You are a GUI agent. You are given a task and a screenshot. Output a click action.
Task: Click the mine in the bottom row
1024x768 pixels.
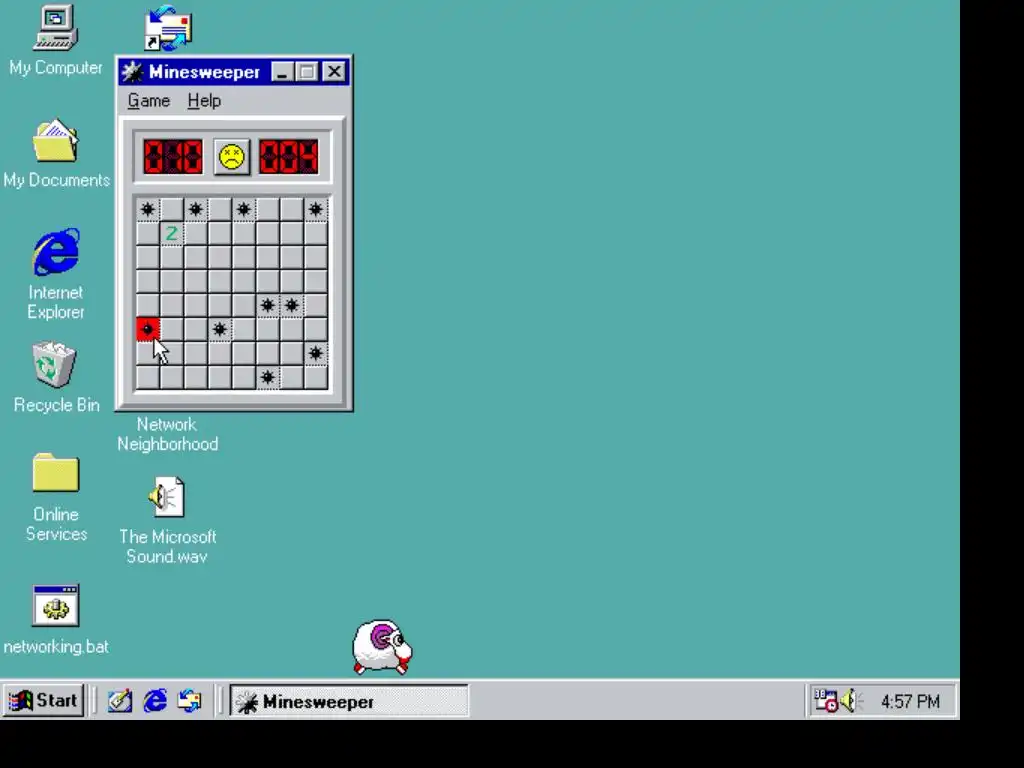click(268, 377)
